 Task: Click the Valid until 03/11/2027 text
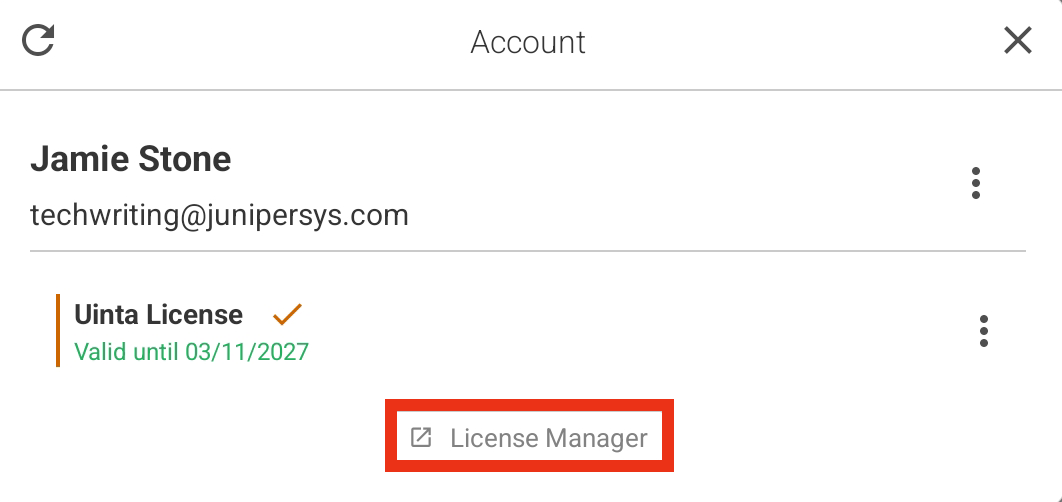pos(192,352)
